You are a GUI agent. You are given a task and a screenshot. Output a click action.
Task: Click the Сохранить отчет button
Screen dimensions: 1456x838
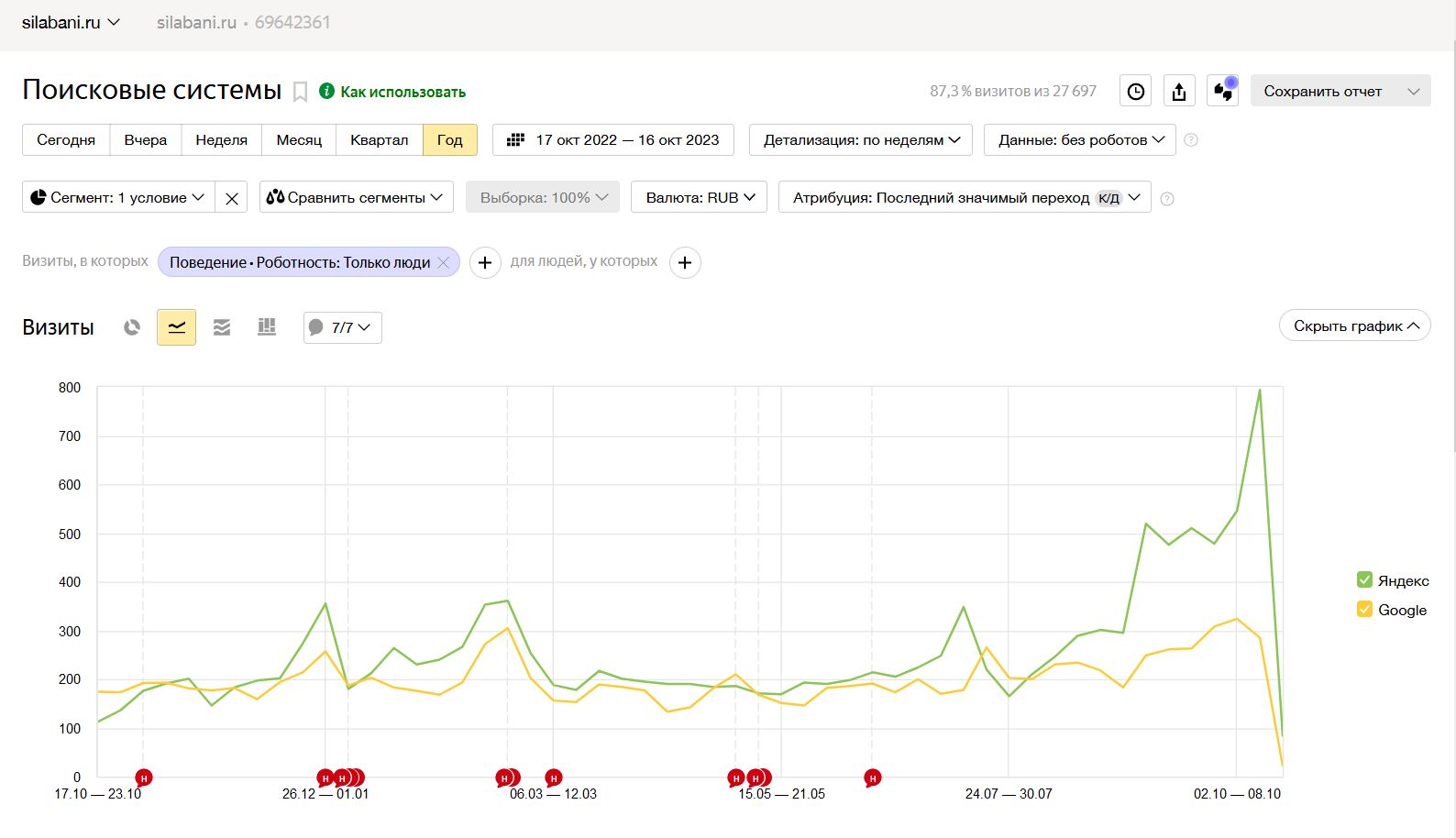[1322, 91]
